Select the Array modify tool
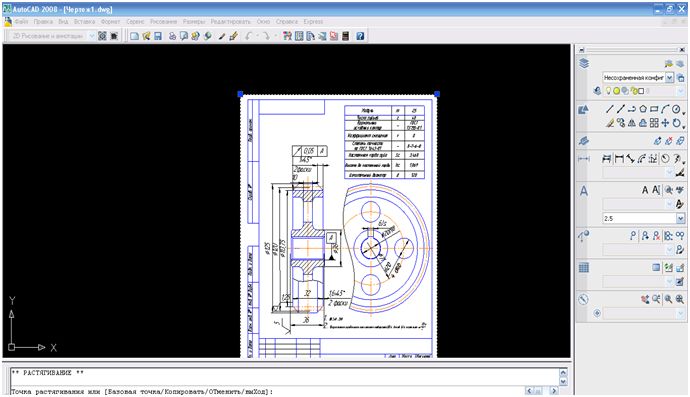The image size is (690, 397). (x=654, y=123)
